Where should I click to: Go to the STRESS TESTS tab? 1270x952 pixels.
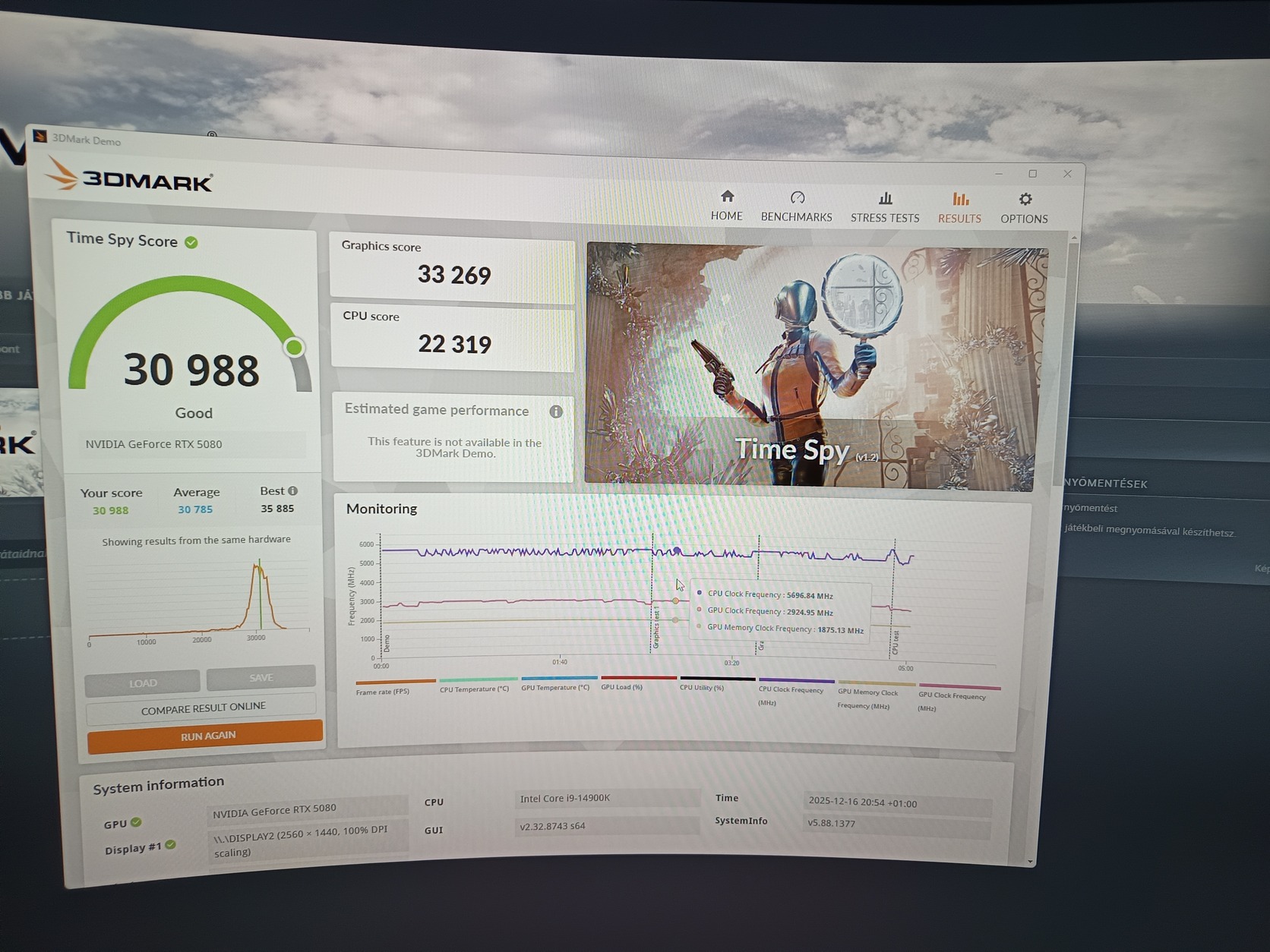tap(885, 208)
